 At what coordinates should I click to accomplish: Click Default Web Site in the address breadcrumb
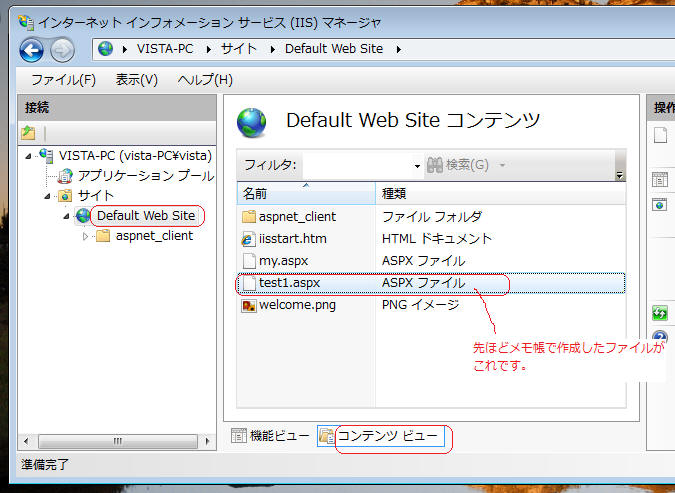[334, 49]
